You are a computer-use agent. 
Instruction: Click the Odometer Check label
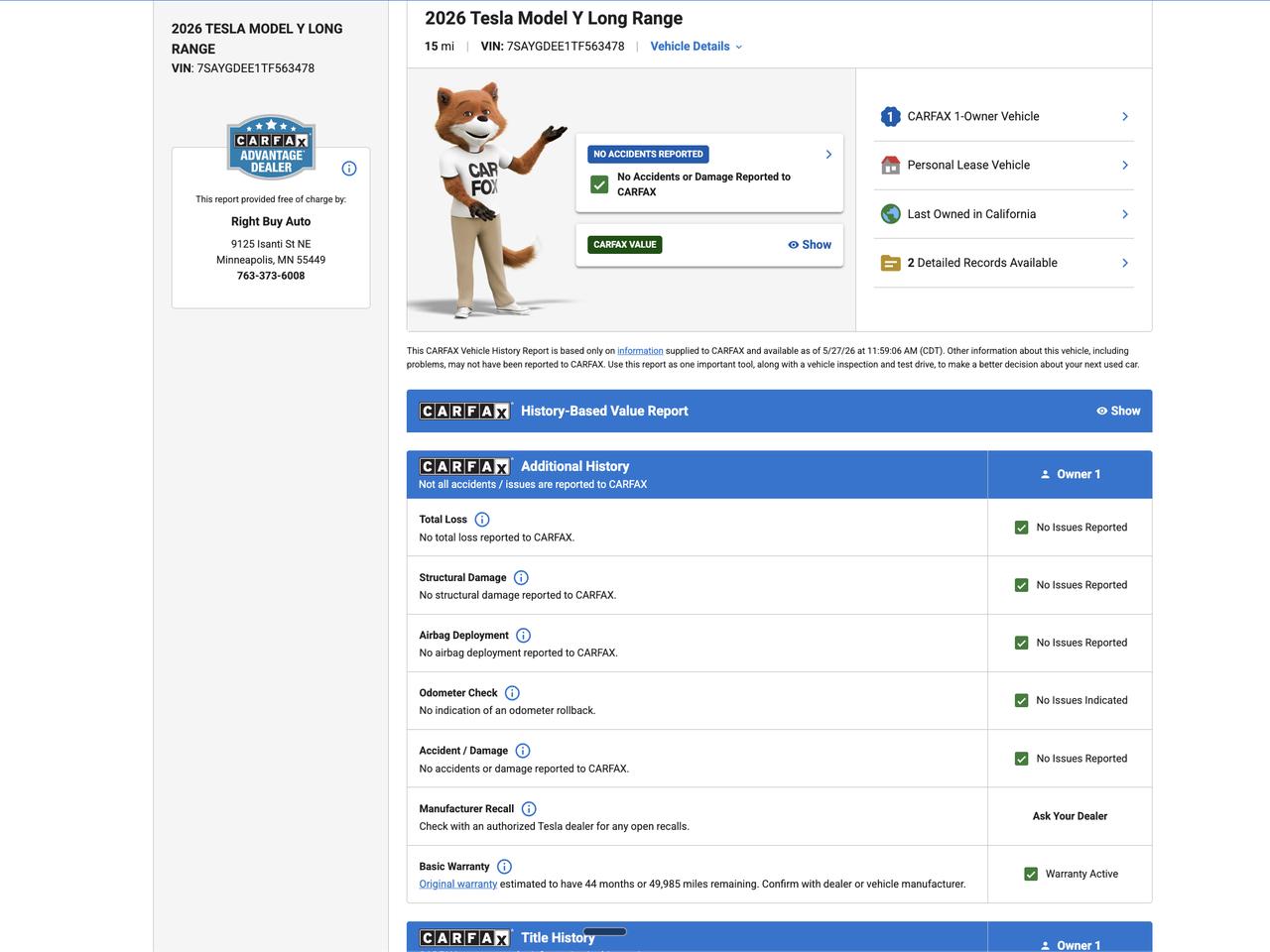pyautogui.click(x=458, y=693)
